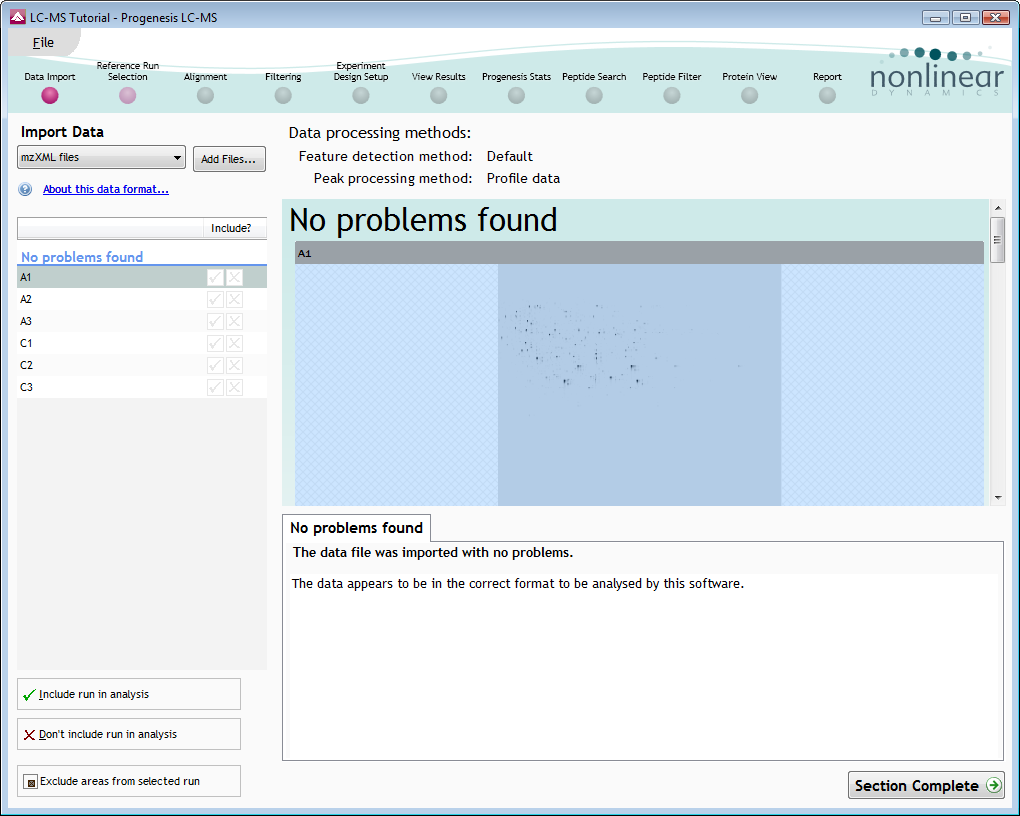Click Exclude areas from selected run button

tap(129, 781)
